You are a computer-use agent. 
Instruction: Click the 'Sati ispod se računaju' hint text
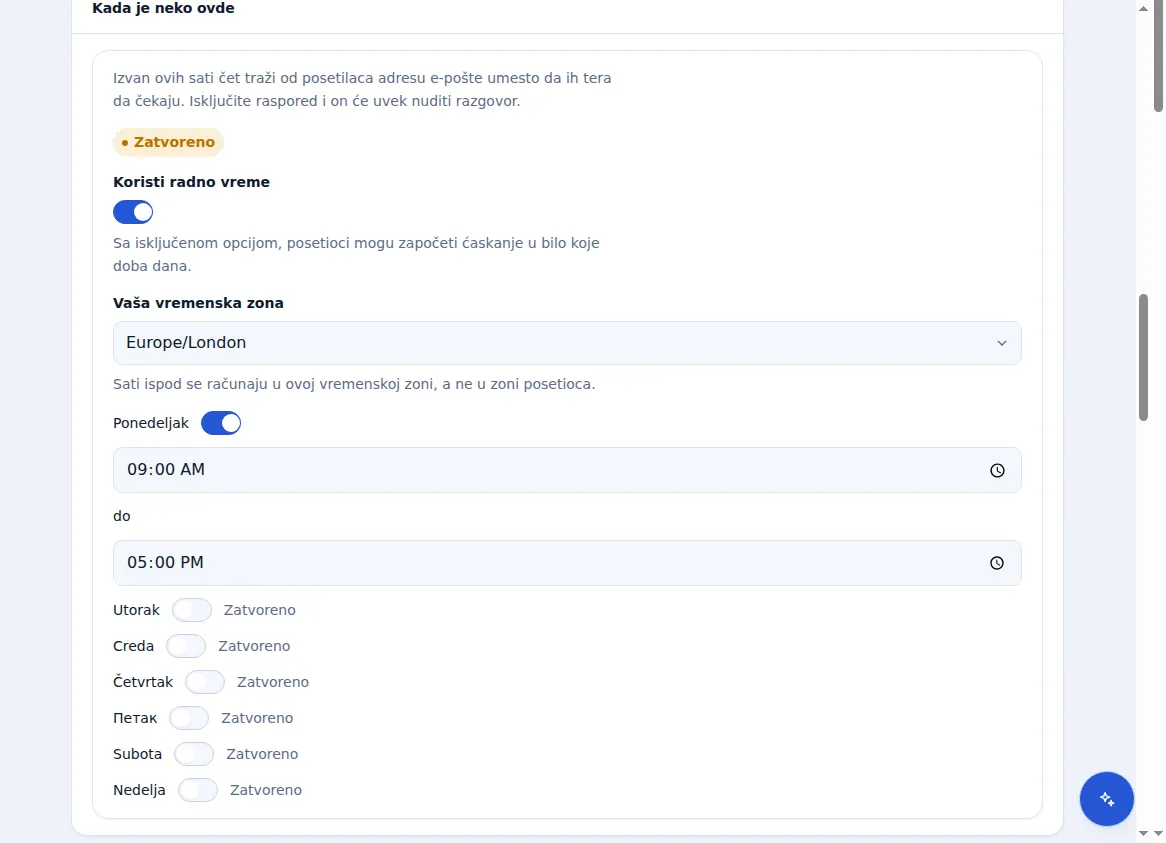click(354, 384)
